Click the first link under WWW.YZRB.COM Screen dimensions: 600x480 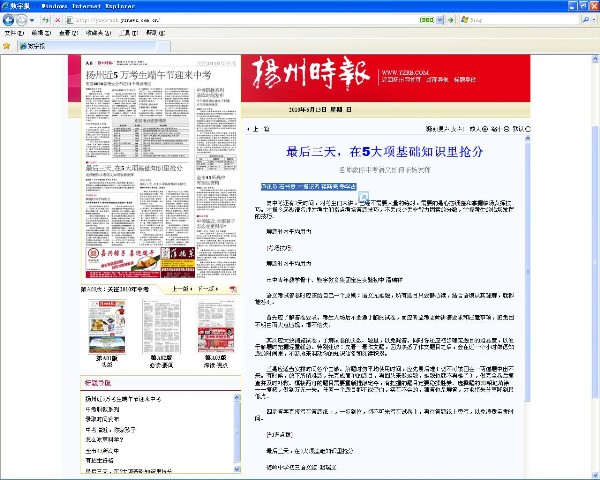[401, 80]
